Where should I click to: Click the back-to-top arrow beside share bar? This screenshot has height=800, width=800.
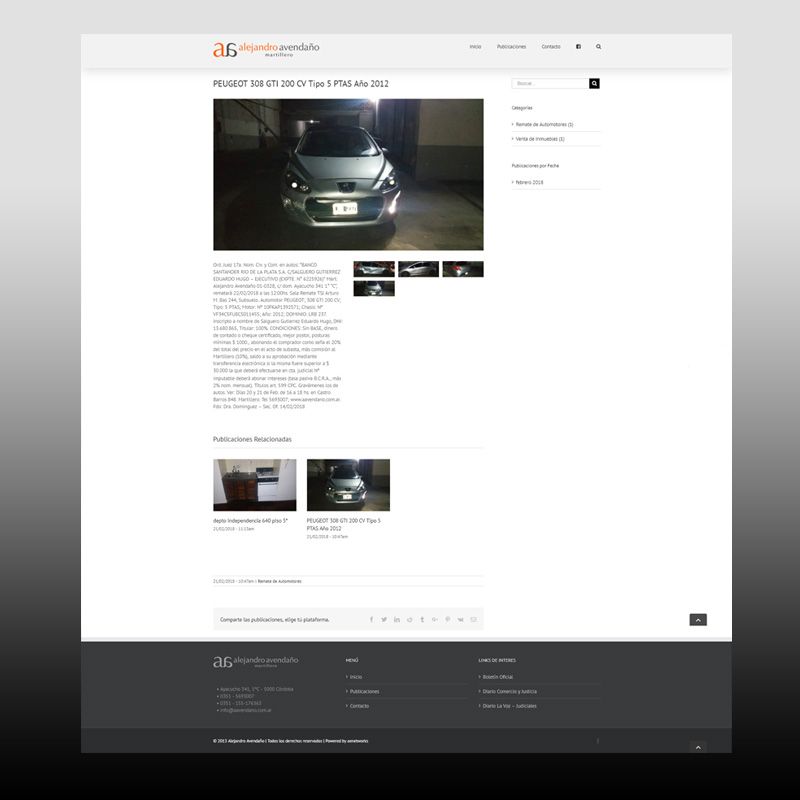698,619
